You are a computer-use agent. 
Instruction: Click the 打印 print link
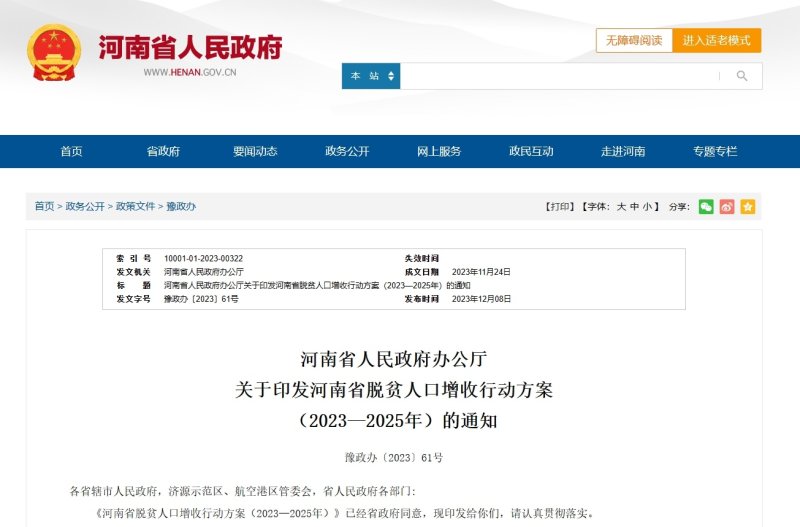point(559,207)
